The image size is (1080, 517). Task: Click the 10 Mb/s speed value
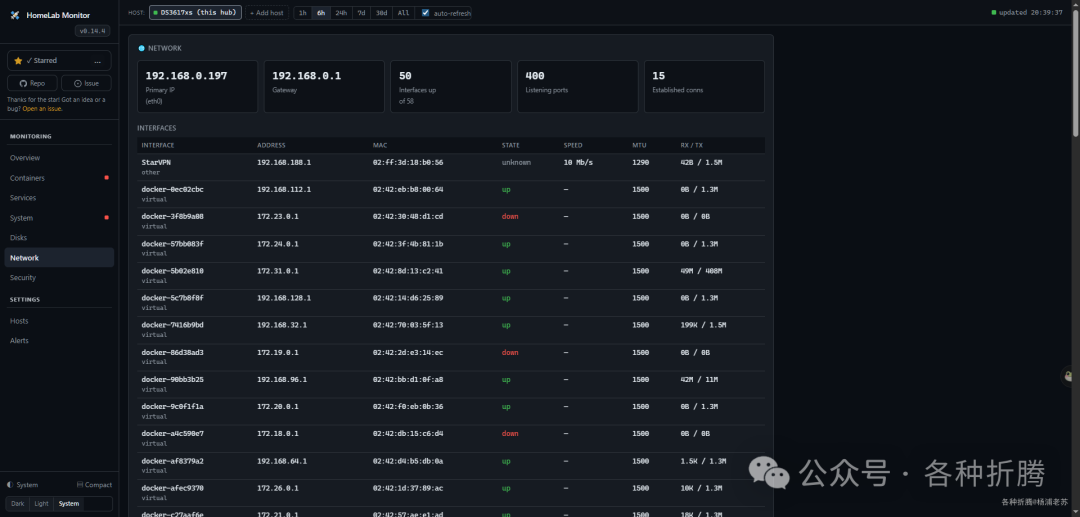(578, 162)
